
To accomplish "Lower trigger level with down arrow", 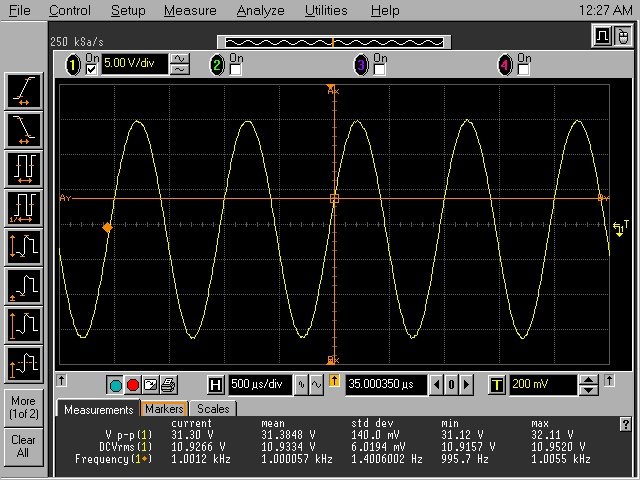I will pyautogui.click(x=588, y=390).
